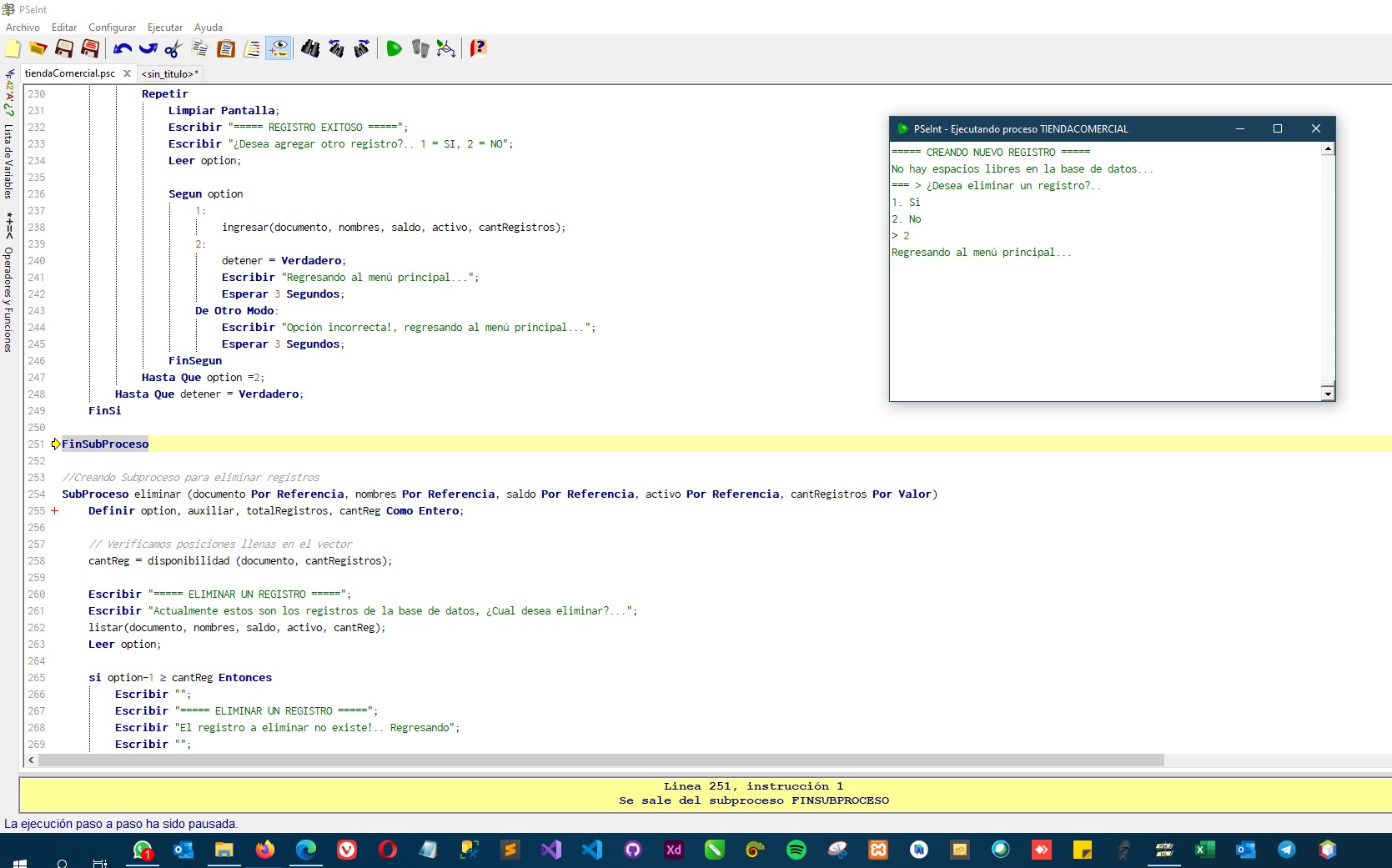Click comment '//Creando Subproceso para eliminar registros'
The width and height of the screenshot is (1392, 868).
point(191,477)
